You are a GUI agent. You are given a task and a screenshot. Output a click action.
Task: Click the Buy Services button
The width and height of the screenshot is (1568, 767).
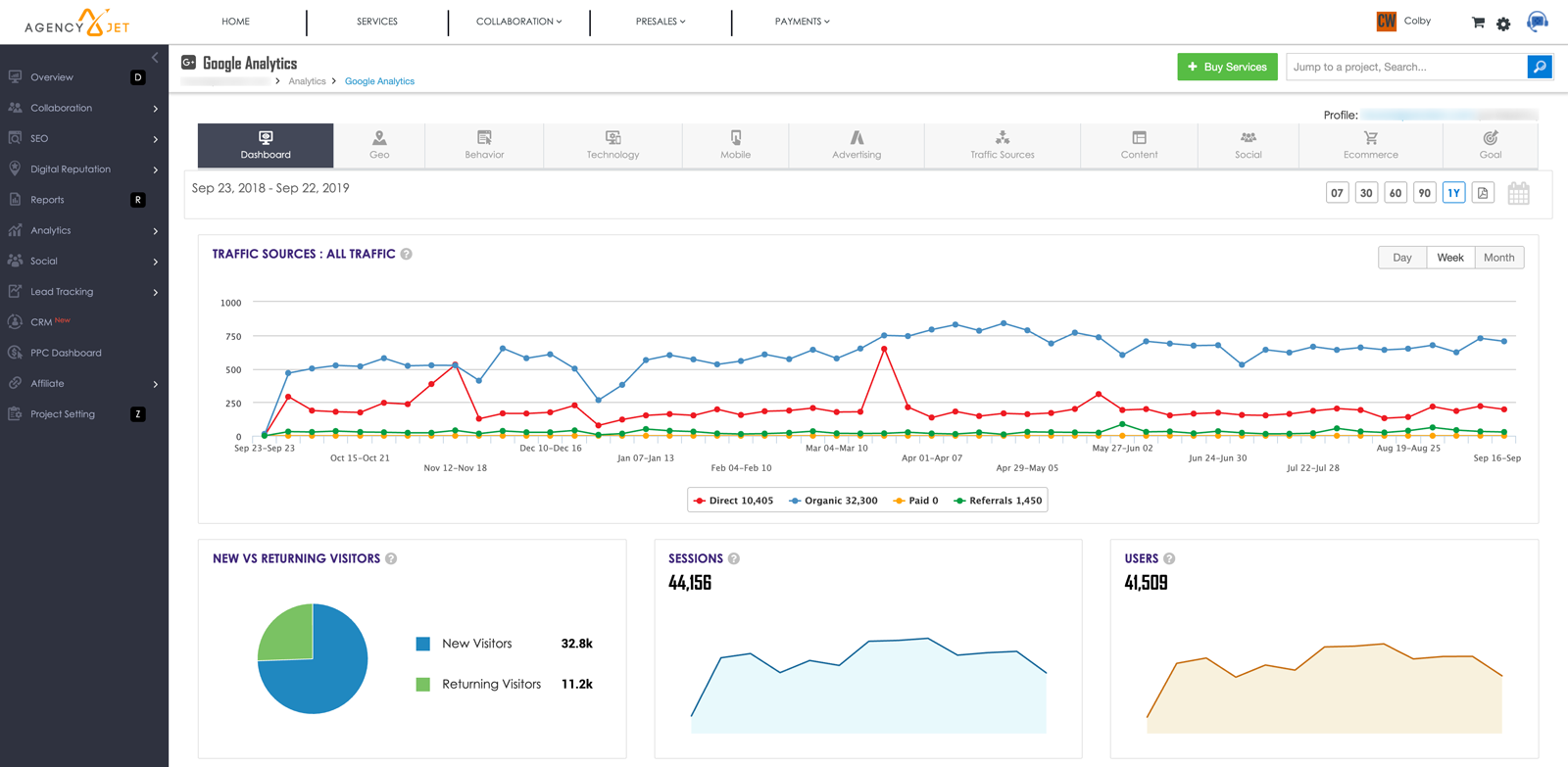pos(1227,67)
